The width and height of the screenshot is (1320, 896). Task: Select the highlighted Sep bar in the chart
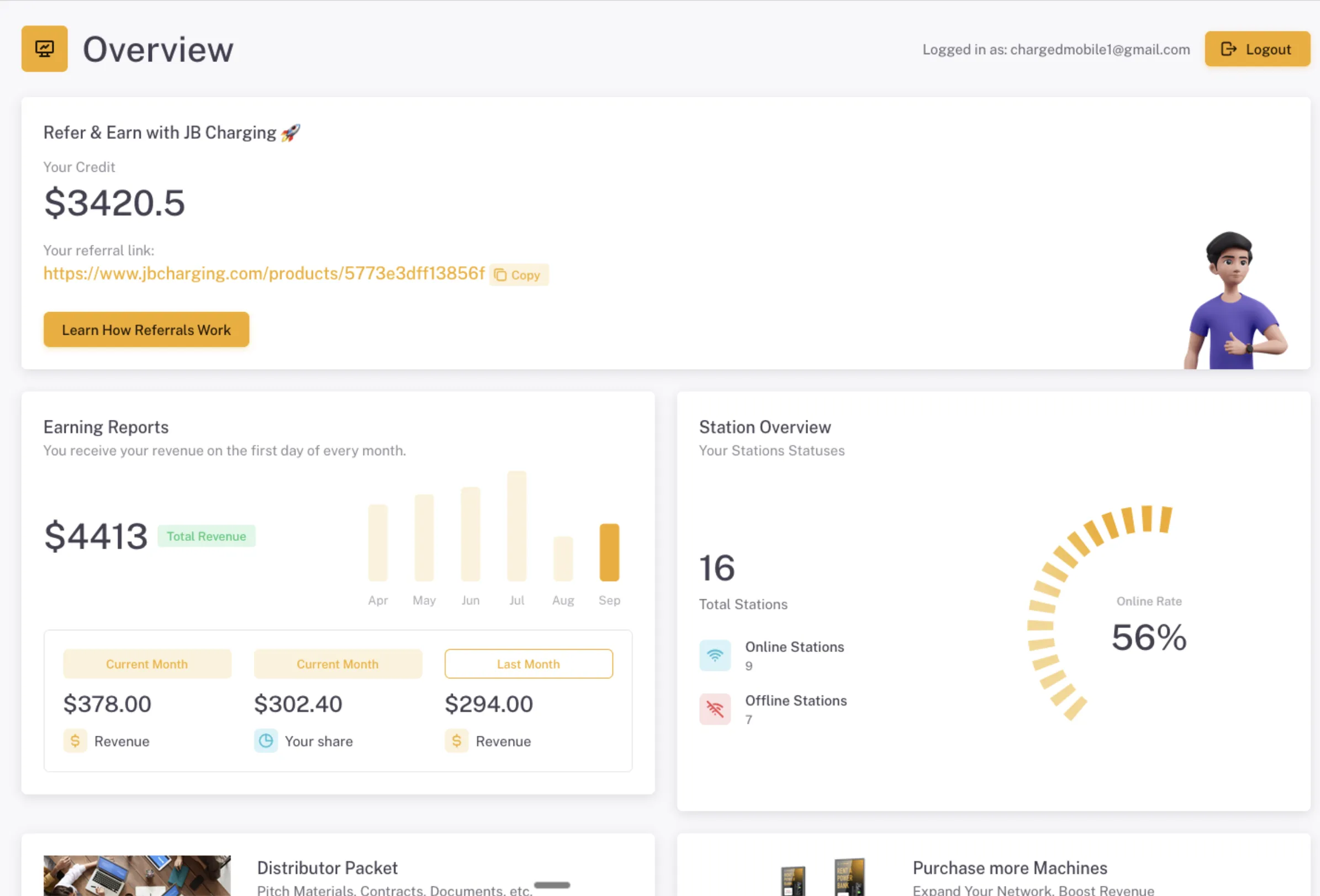pos(609,552)
